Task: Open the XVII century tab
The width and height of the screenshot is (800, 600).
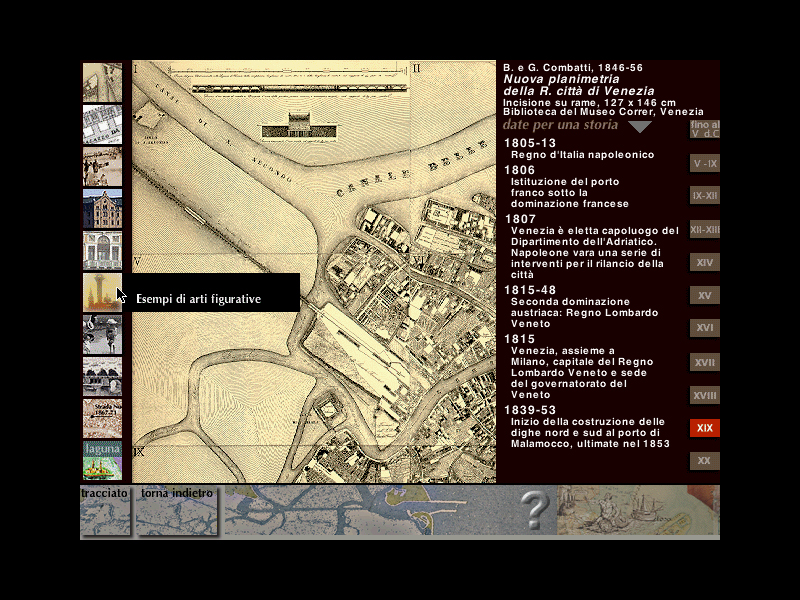Action: pyautogui.click(x=705, y=363)
